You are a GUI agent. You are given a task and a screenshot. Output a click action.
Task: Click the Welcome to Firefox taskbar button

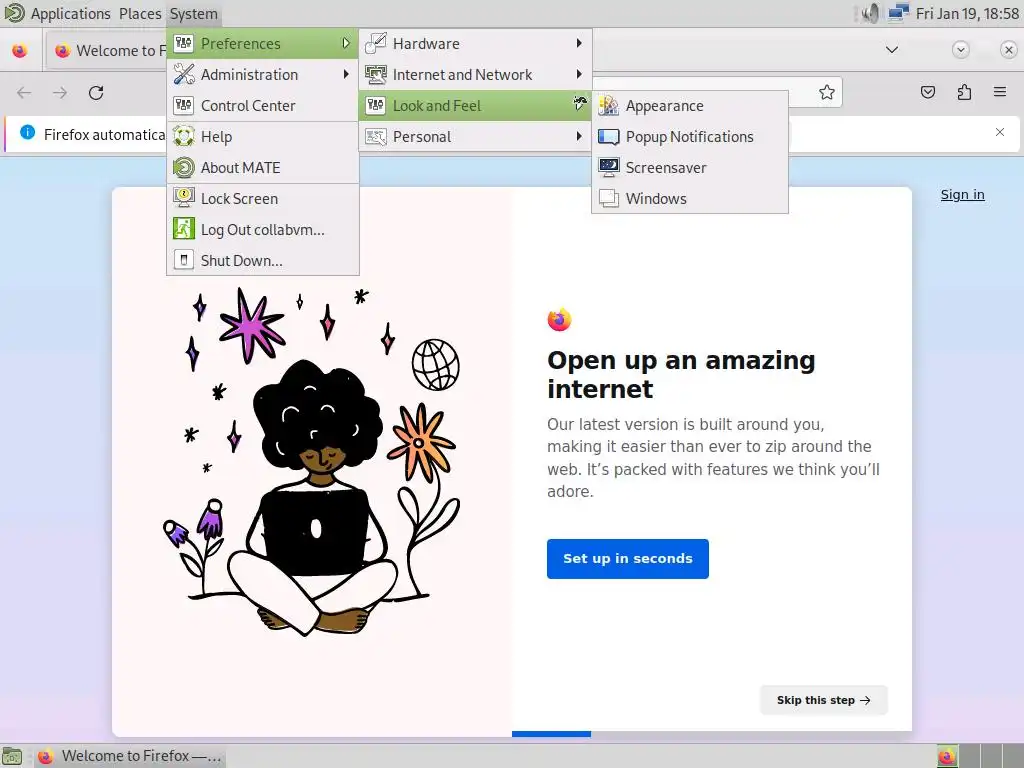(x=129, y=756)
